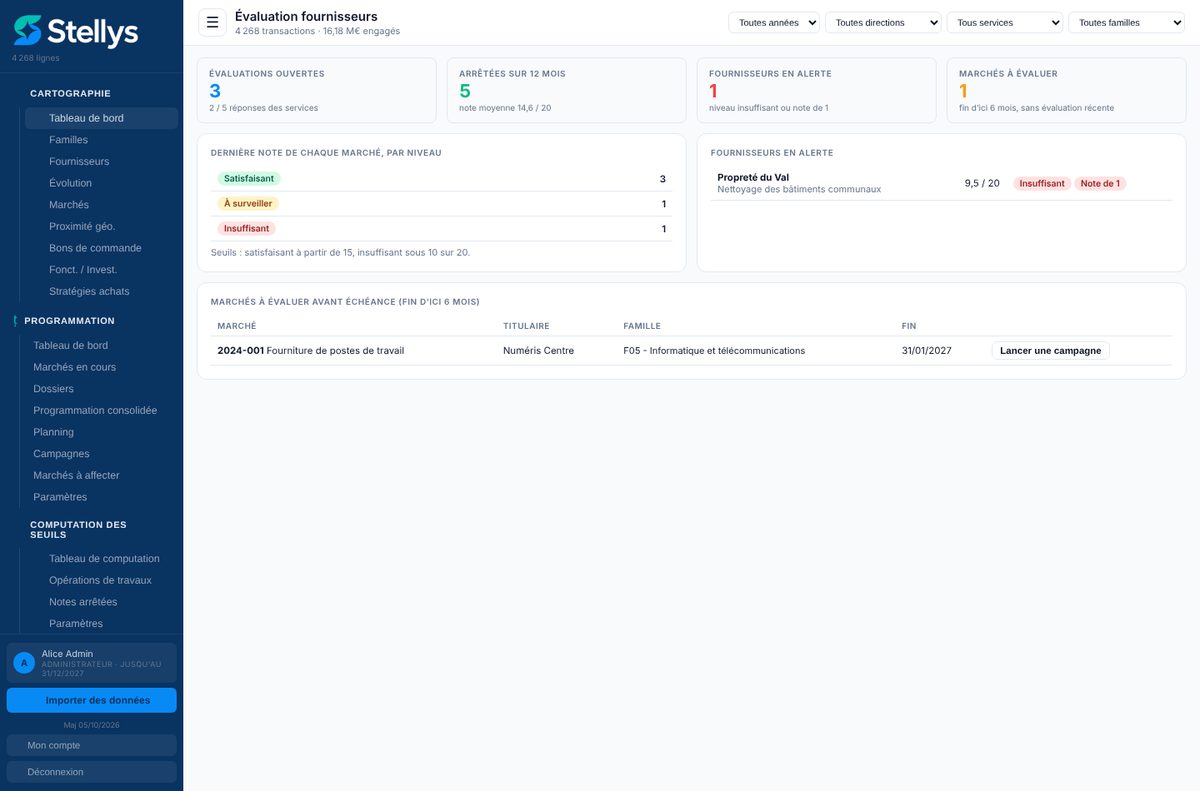Click Alice Admin's avatar icon
Viewport: 1200px width, 791px height.
[24, 663]
